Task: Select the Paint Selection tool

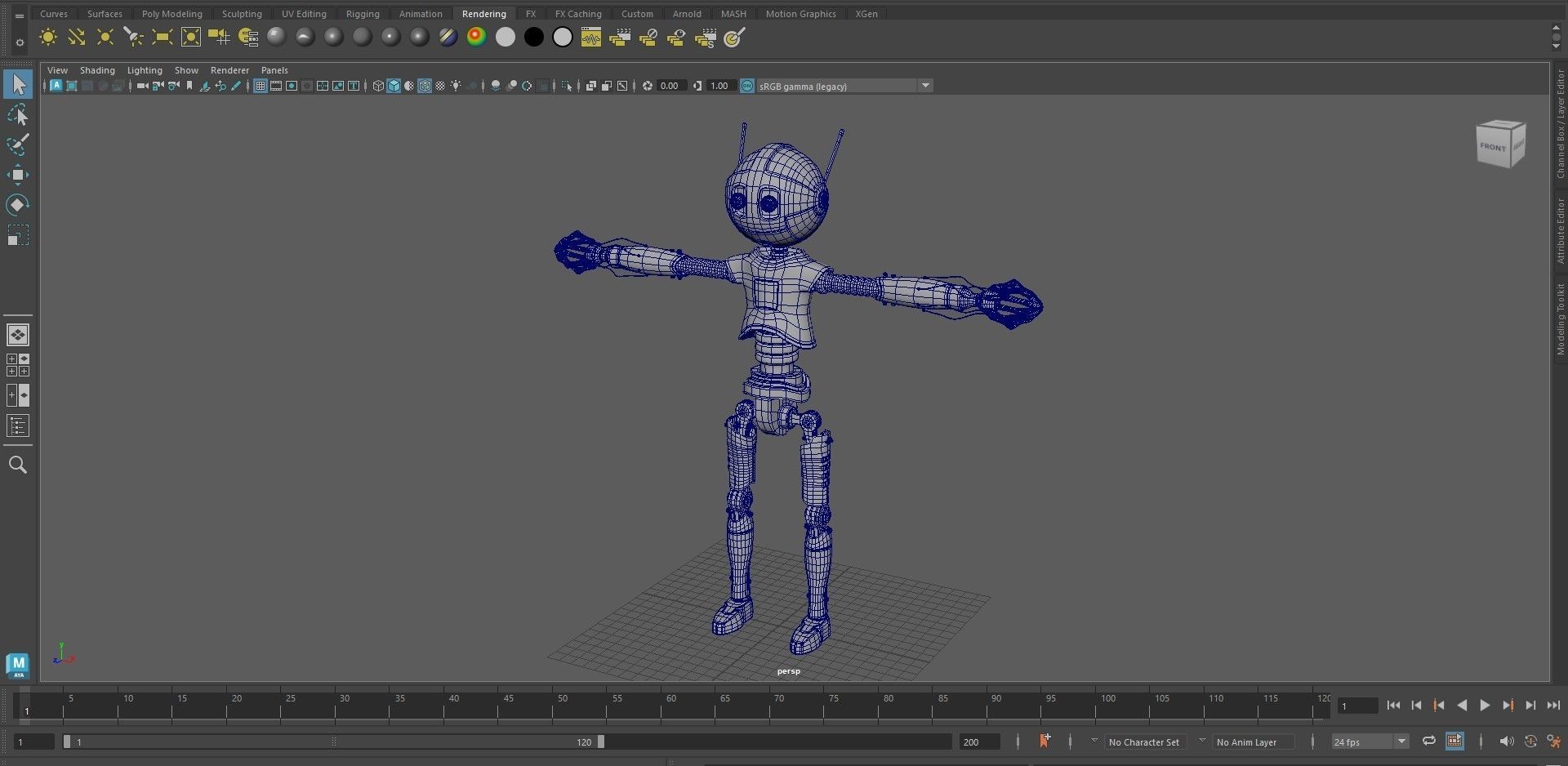Action: pyautogui.click(x=18, y=145)
